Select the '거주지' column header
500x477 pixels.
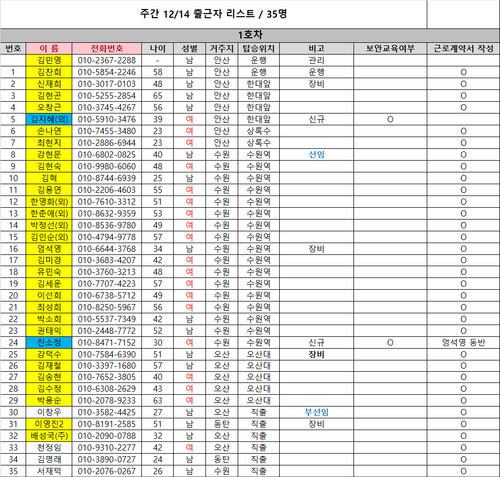click(222, 49)
